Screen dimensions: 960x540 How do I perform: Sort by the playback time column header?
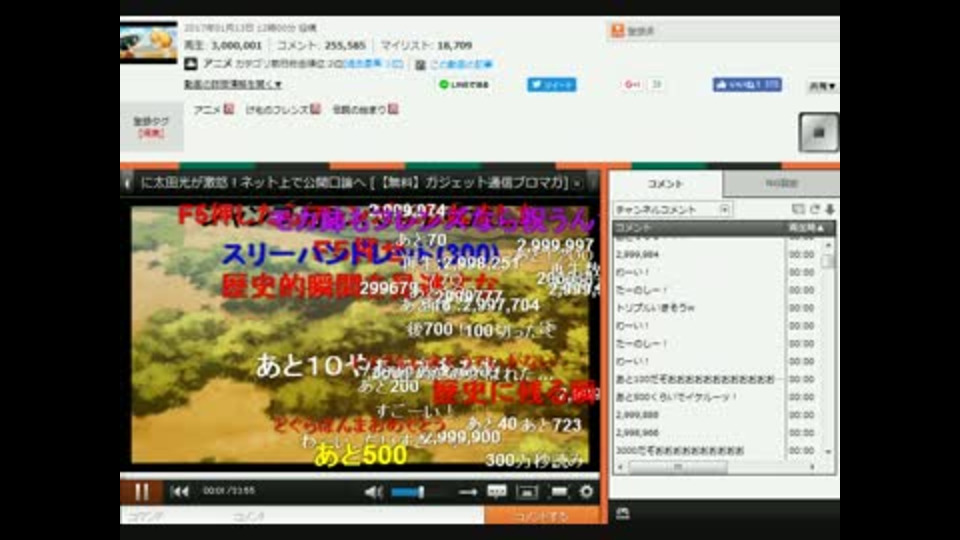(810, 227)
